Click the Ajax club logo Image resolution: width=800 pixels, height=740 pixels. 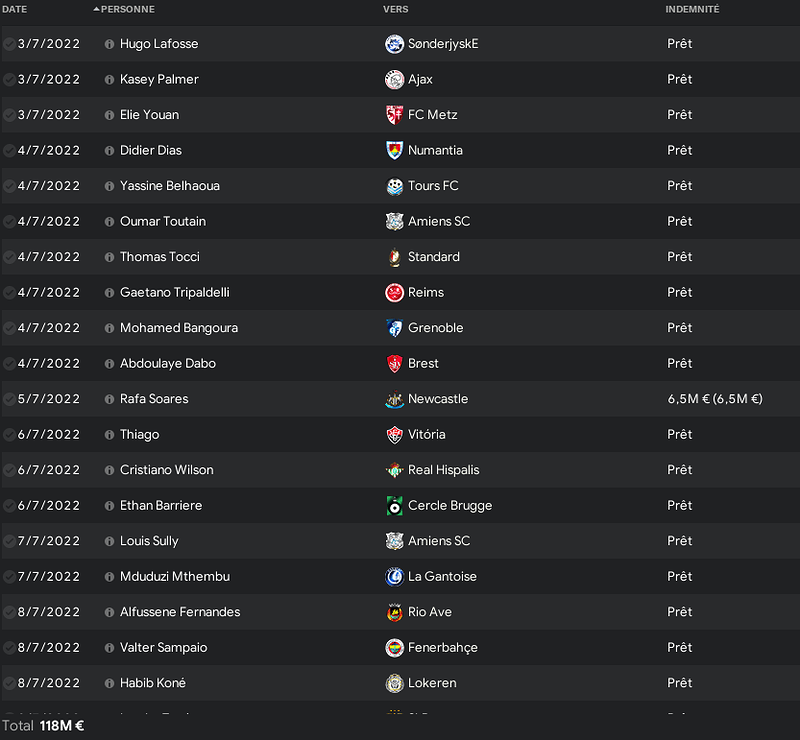(x=394, y=80)
